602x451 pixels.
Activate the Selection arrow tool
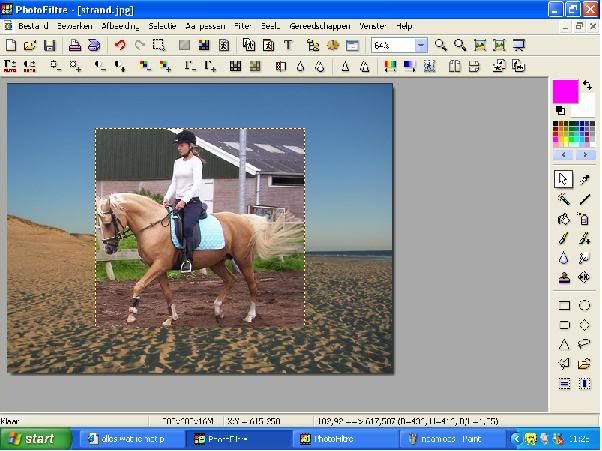(x=563, y=179)
